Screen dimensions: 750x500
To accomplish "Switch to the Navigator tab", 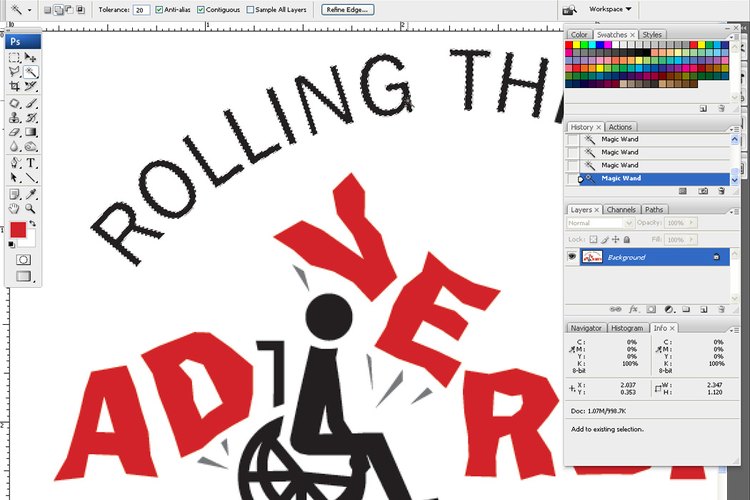I will click(586, 328).
